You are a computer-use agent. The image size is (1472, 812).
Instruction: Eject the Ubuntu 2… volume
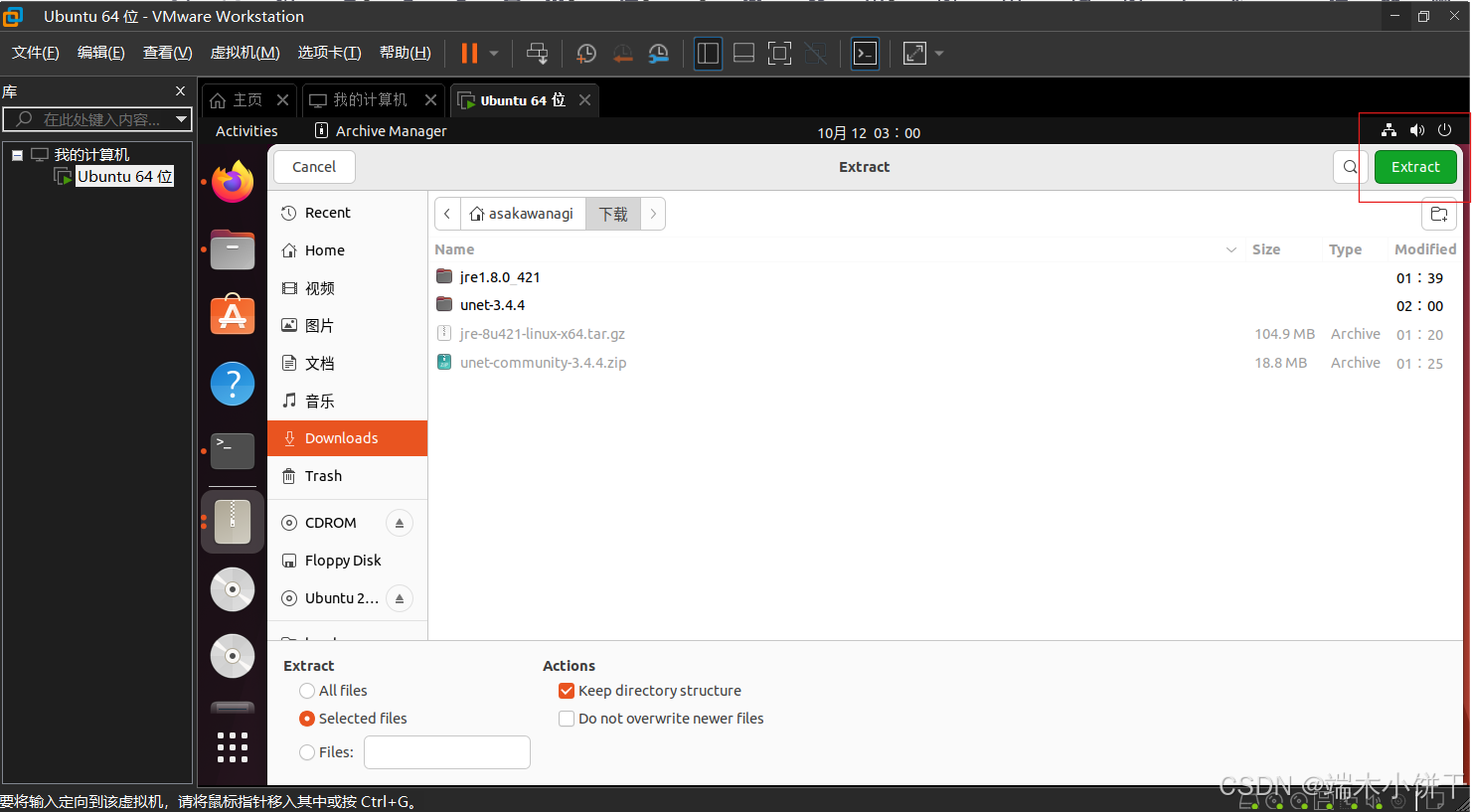click(x=400, y=598)
